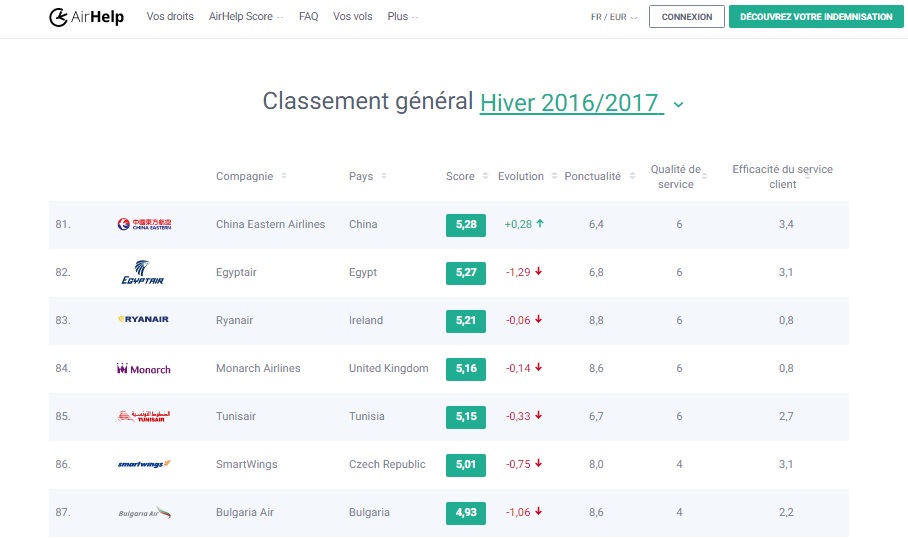Click score badge 5,27
This screenshot has width=908, height=539.
tap(466, 273)
